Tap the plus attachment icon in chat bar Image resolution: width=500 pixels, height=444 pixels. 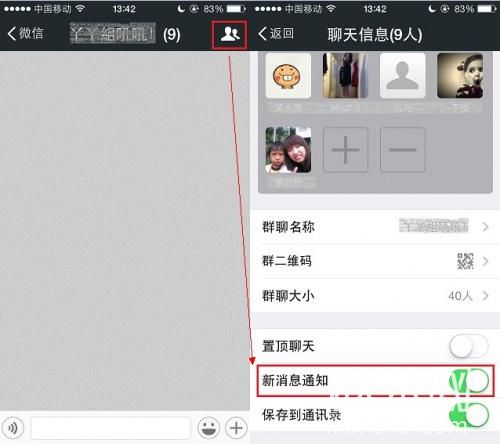coord(236,427)
